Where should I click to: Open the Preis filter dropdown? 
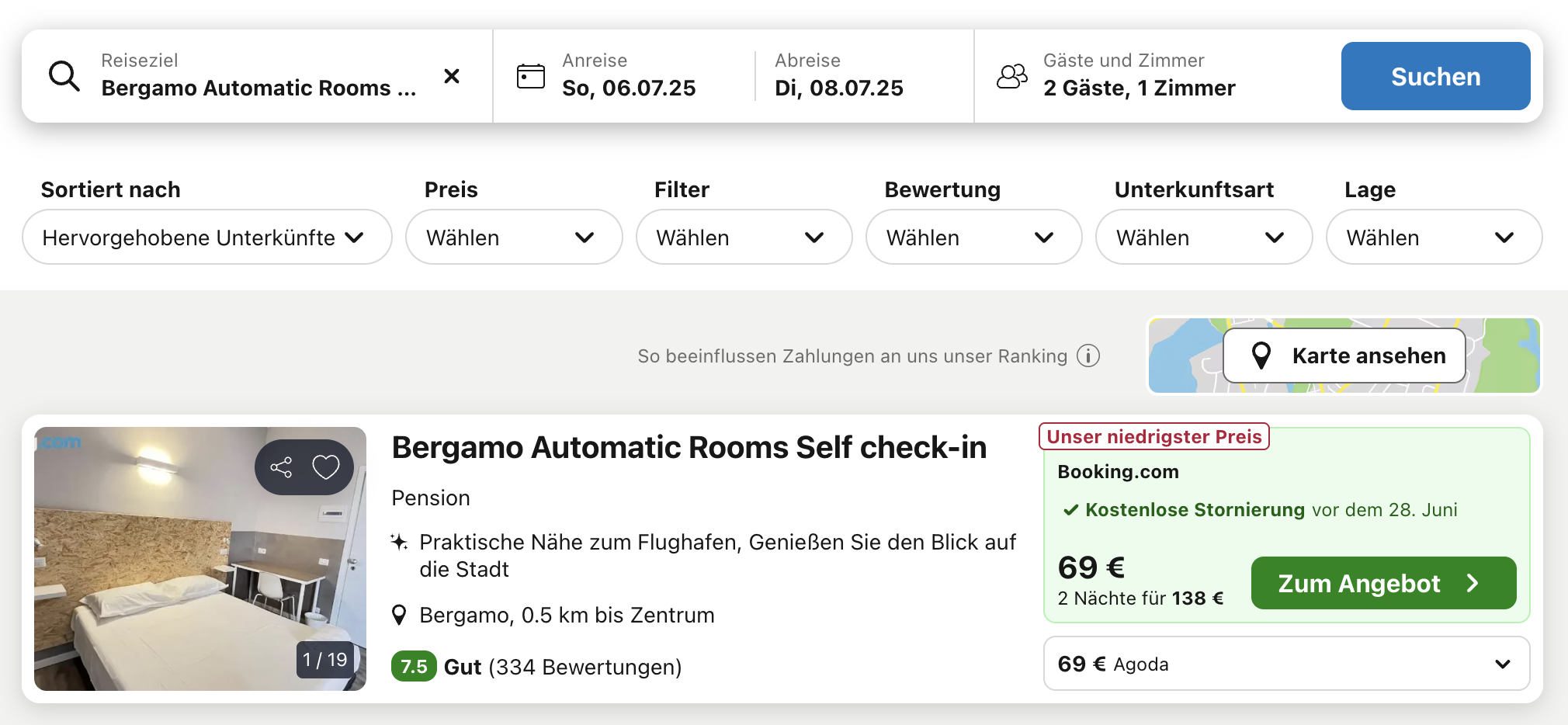pos(514,237)
